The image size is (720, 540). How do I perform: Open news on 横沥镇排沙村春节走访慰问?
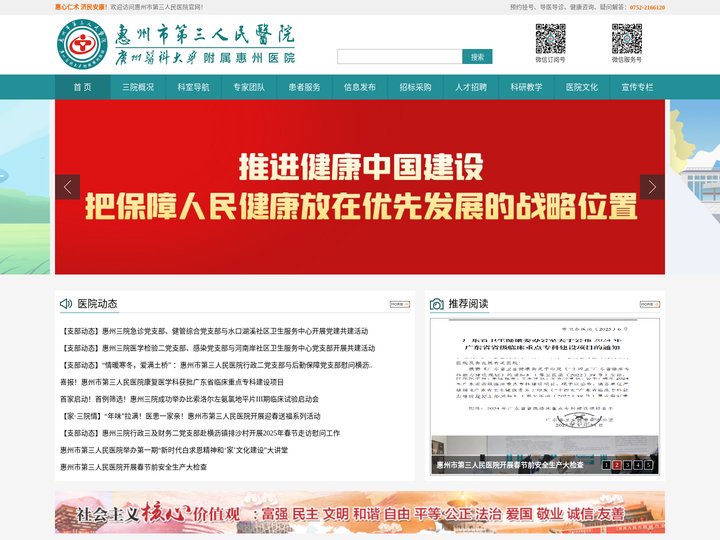[x=200, y=433]
